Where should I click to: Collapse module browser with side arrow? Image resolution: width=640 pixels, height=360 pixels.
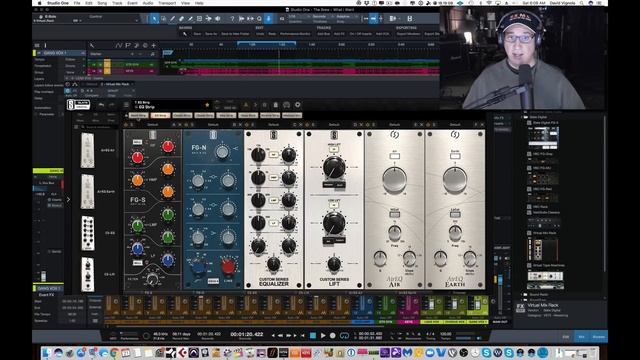click(68, 200)
